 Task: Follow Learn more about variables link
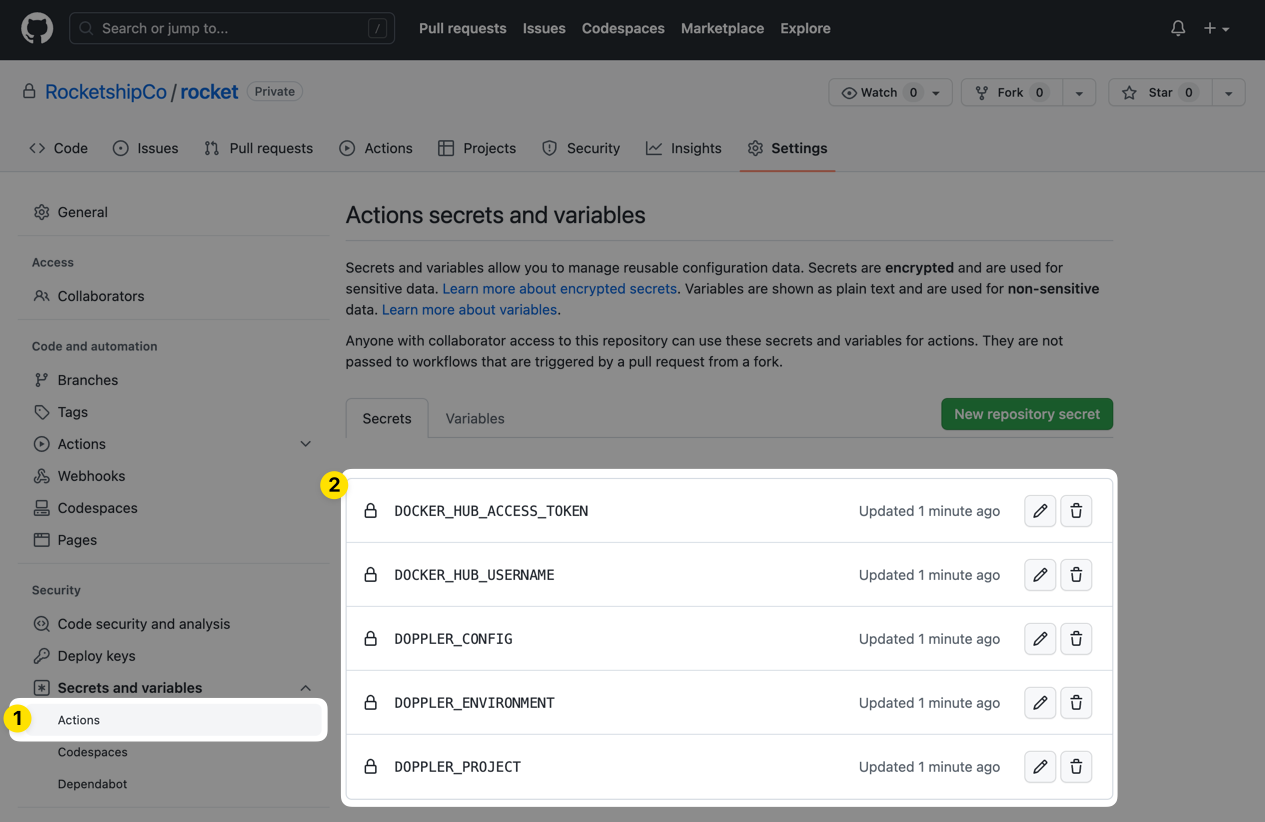(x=469, y=310)
